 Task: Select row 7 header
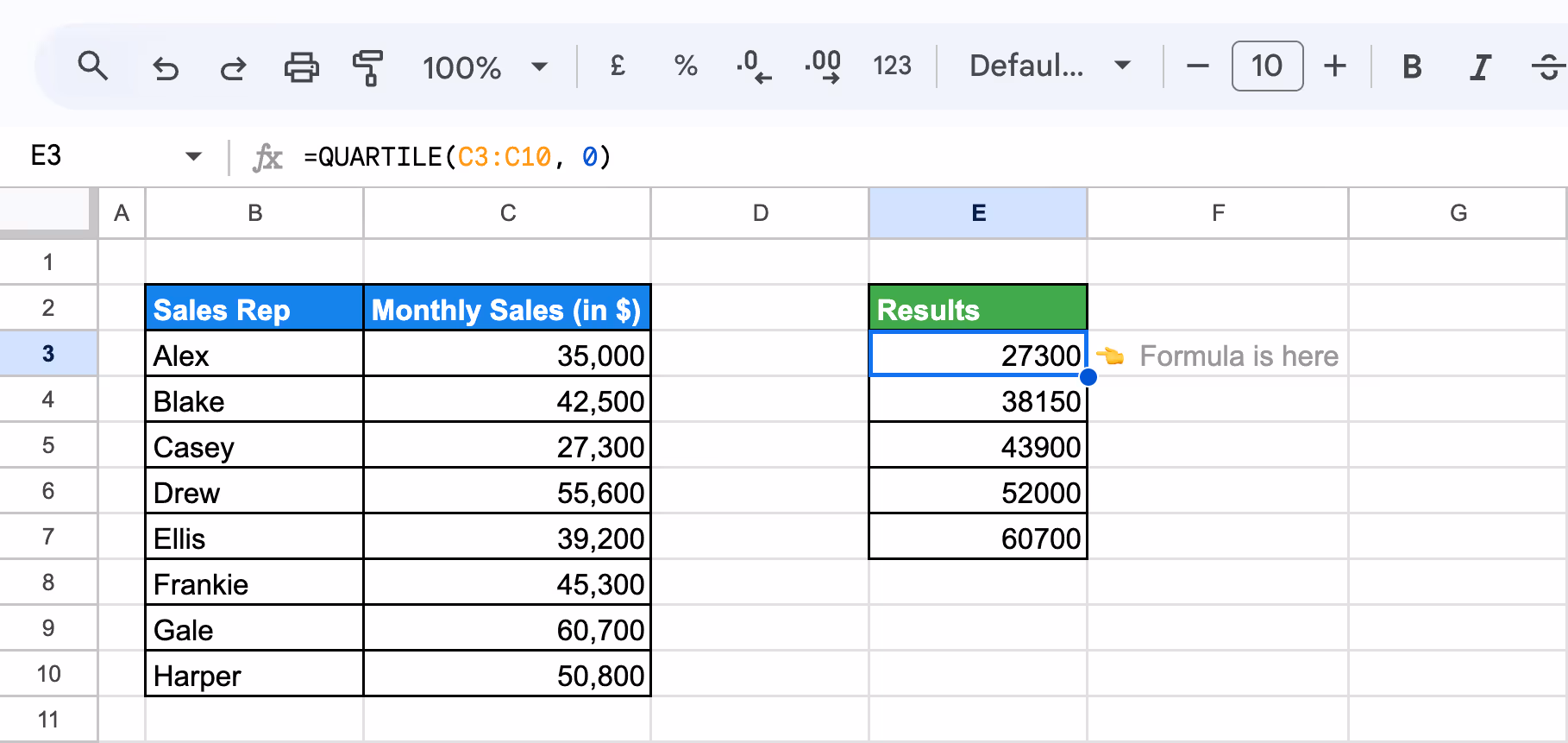[x=48, y=537]
